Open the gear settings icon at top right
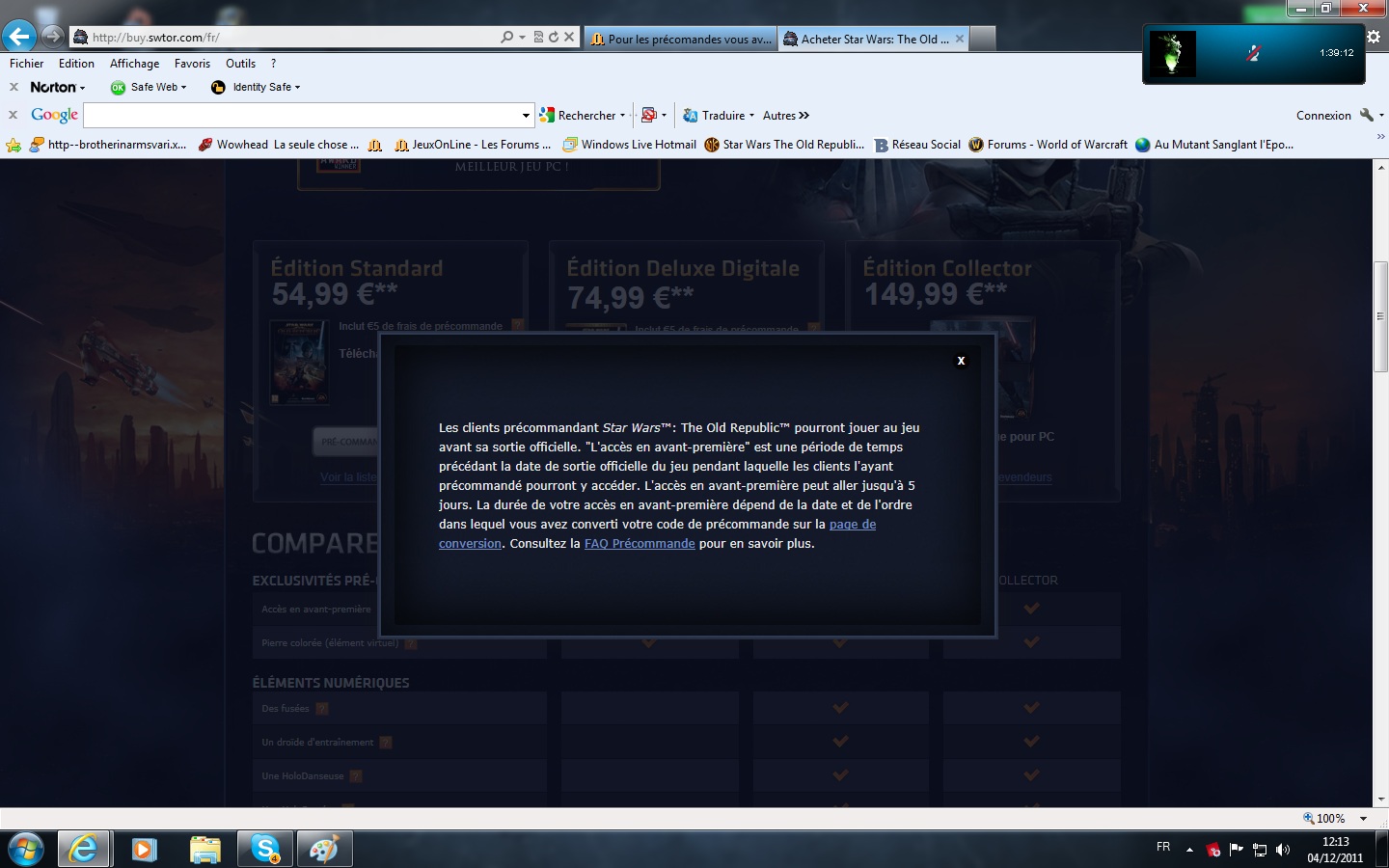 pos(1373,37)
